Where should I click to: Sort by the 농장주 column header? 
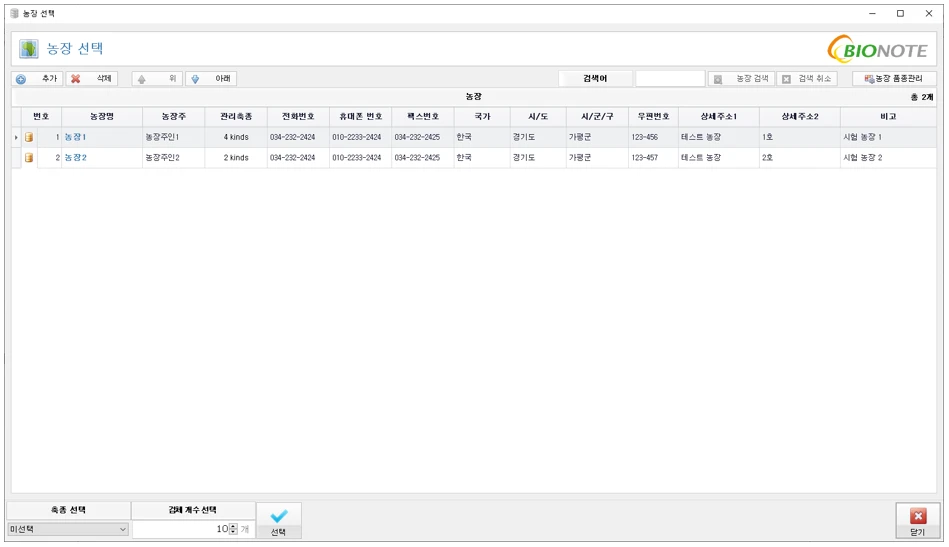point(174,117)
